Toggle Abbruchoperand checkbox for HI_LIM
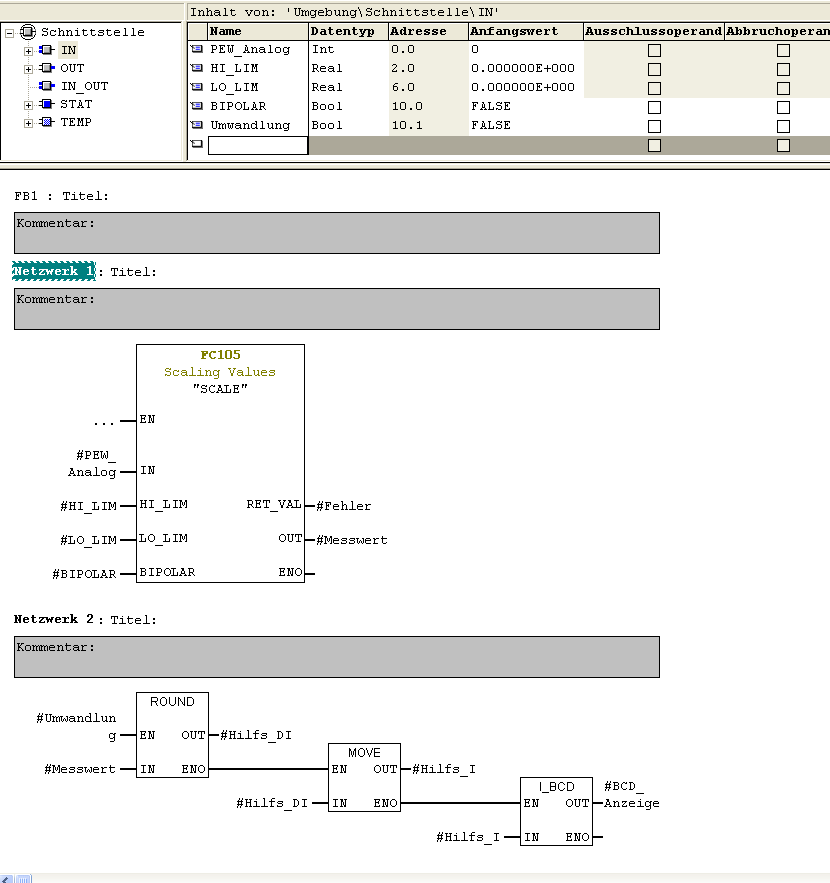Viewport: 830px width, 883px height. (x=783, y=69)
